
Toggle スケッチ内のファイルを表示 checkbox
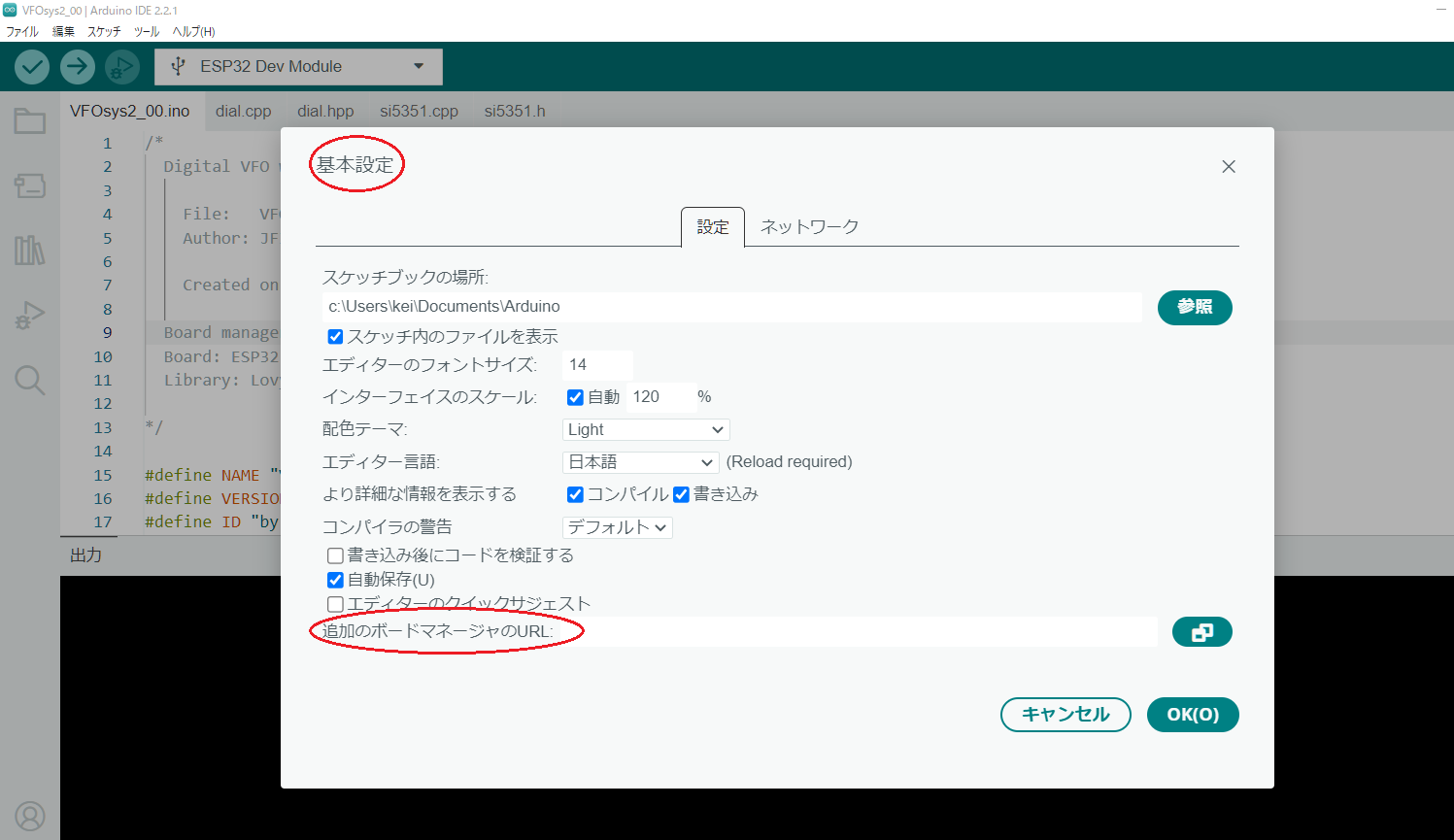tap(335, 337)
